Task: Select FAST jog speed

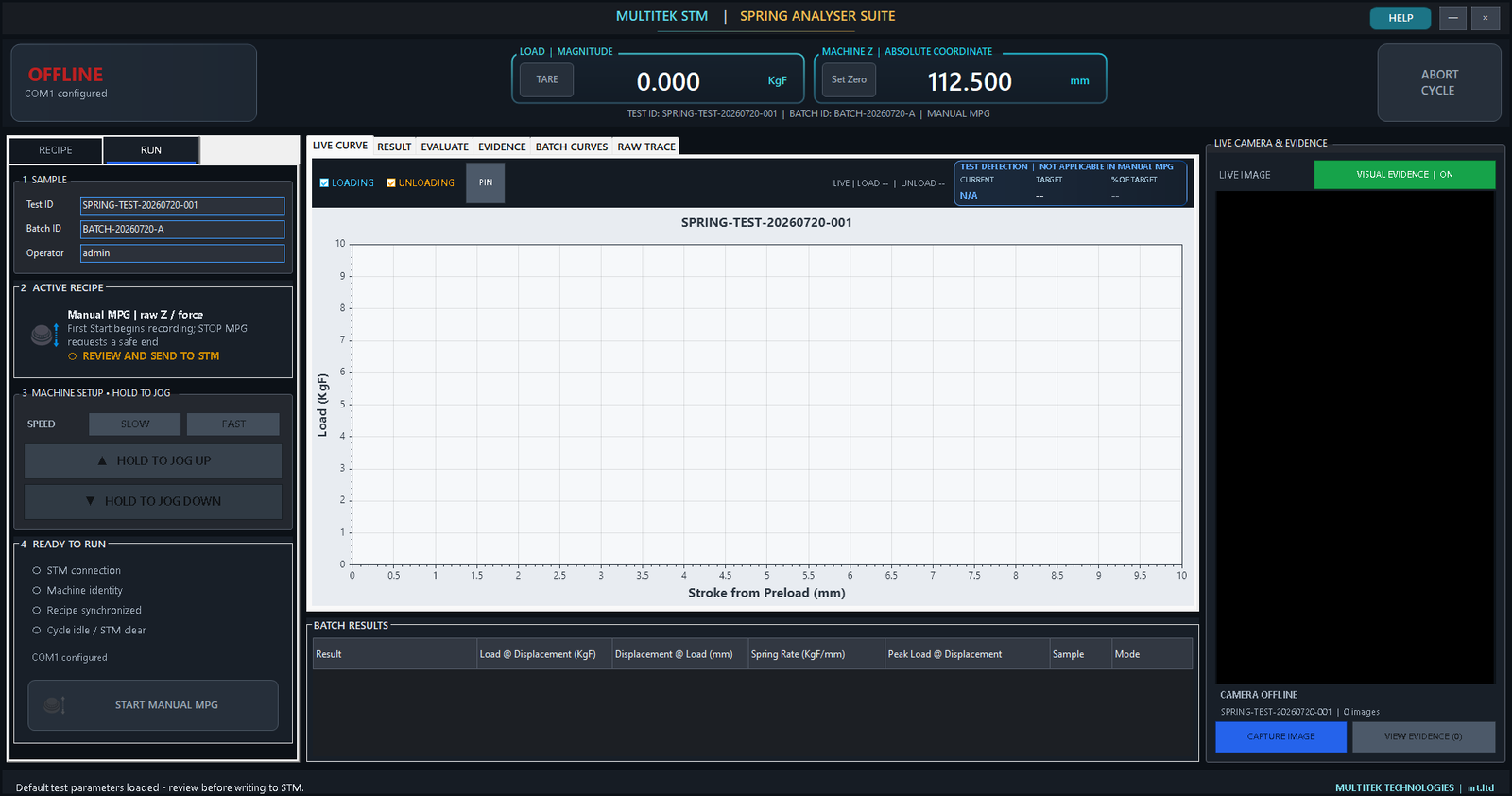Action: pos(233,424)
